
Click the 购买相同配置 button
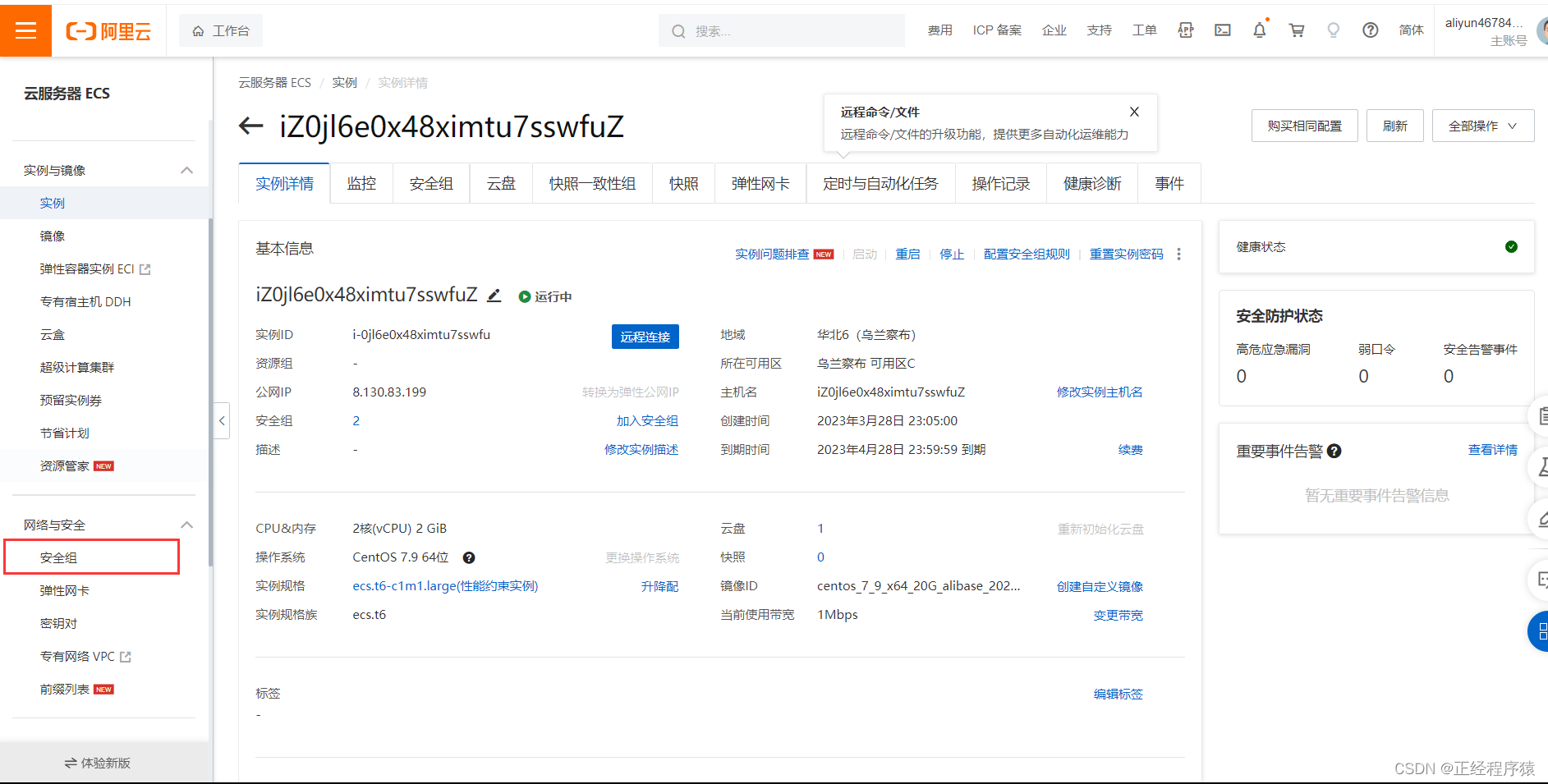(1305, 126)
